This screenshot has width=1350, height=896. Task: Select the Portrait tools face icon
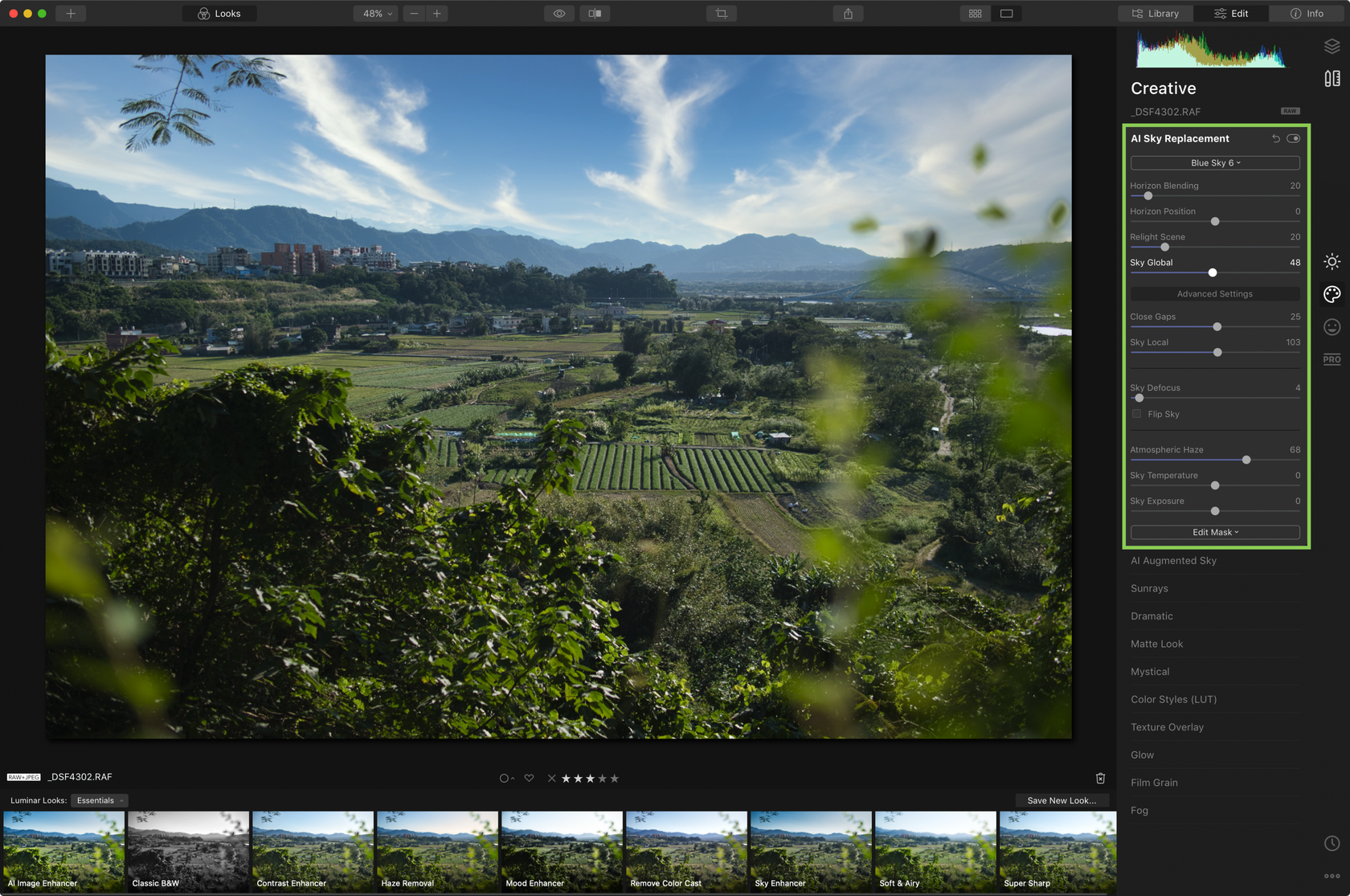pos(1332,327)
